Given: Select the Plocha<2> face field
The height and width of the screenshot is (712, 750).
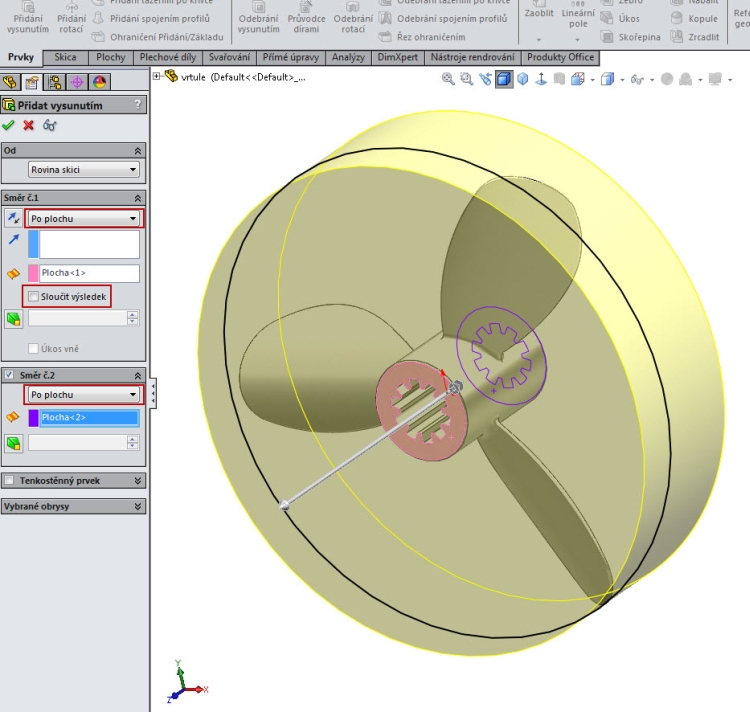Looking at the screenshot, I should [89, 417].
